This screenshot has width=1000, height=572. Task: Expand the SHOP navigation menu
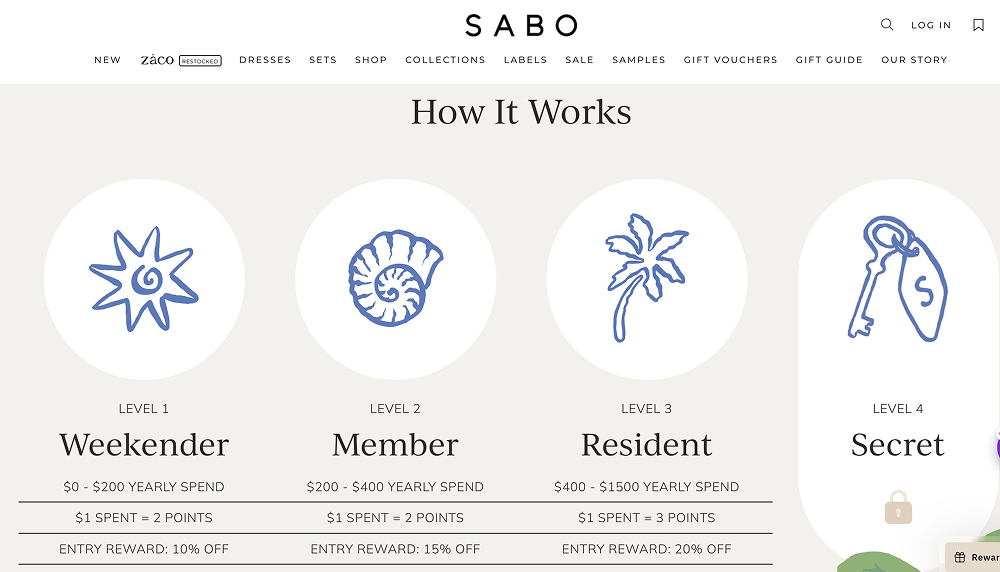click(x=371, y=60)
